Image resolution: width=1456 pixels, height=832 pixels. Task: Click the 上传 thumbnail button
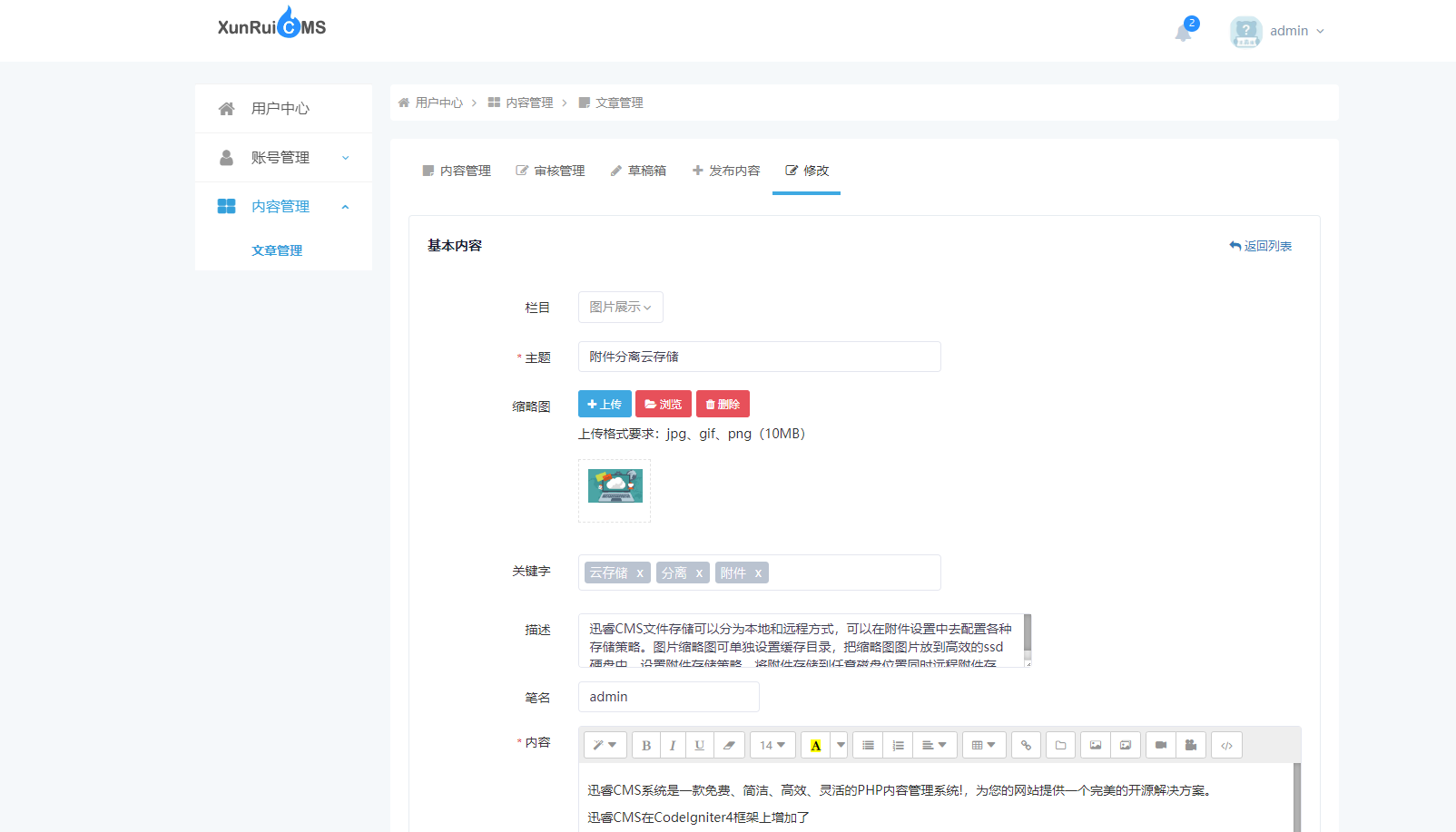[x=605, y=404]
